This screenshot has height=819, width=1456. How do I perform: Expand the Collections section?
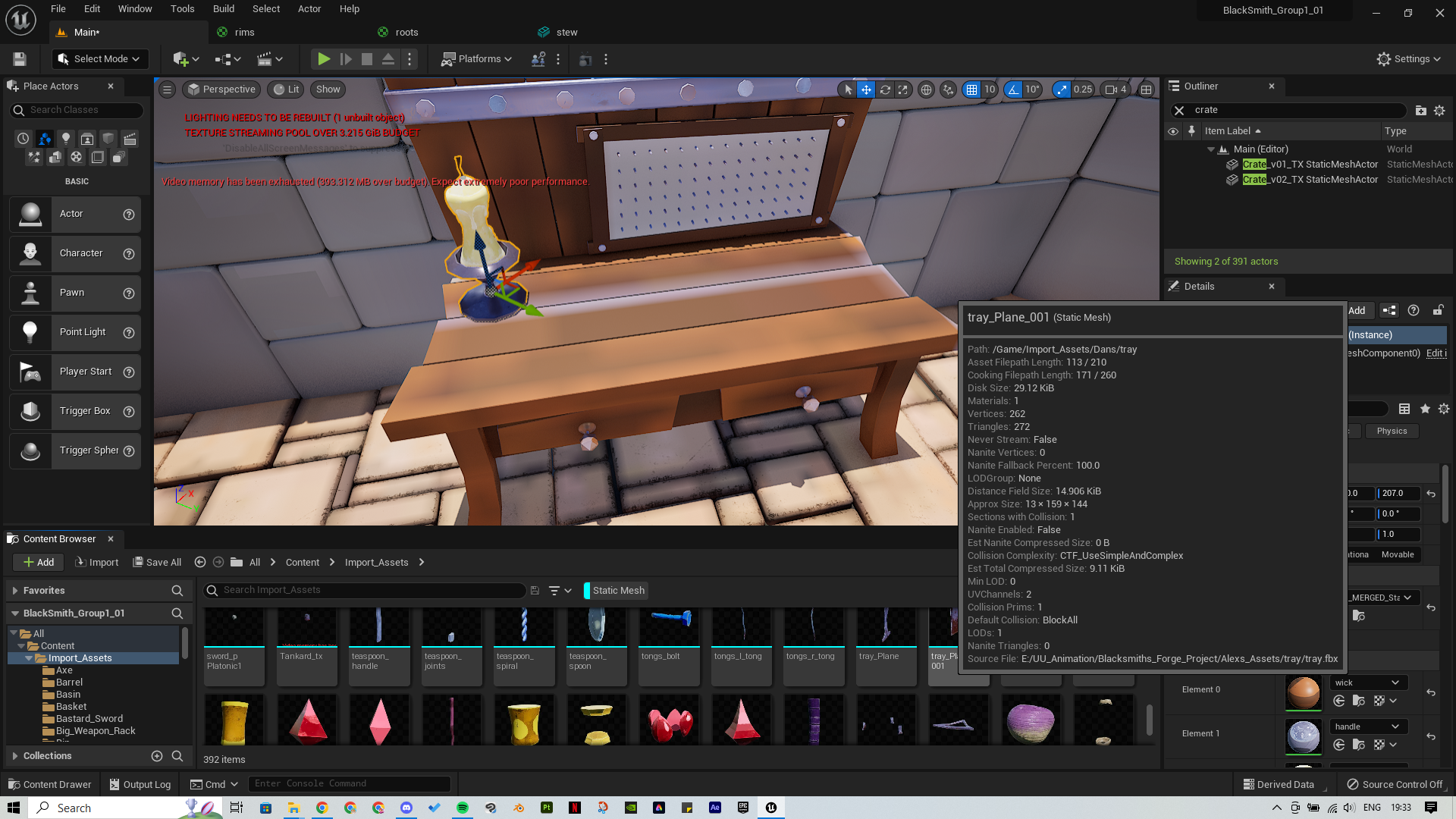click(15, 756)
